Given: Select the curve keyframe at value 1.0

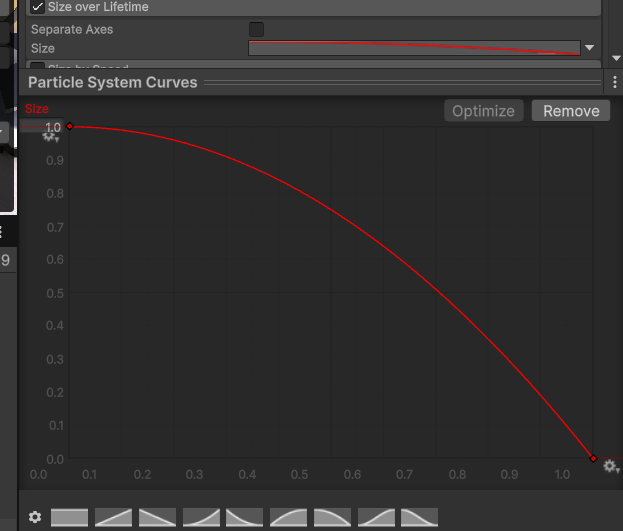Looking at the screenshot, I should pos(69,126).
